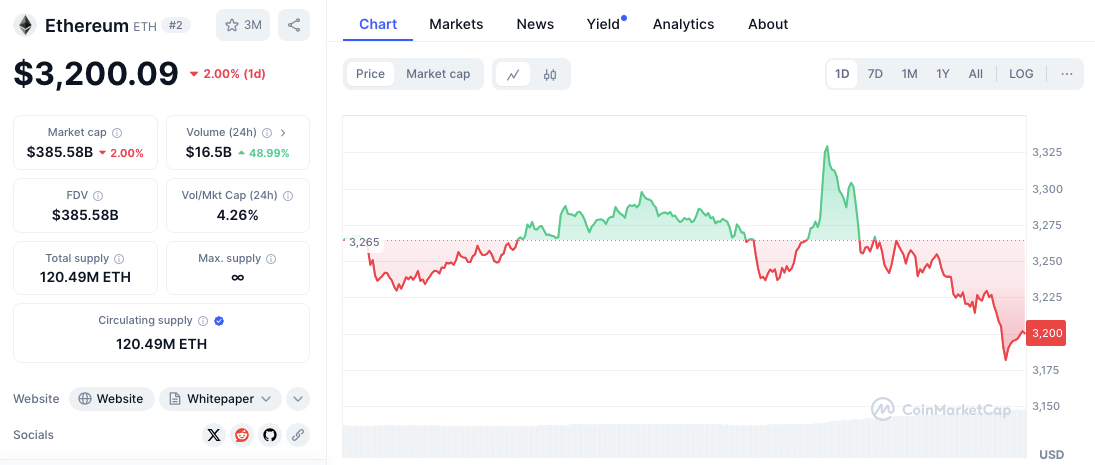Open the X (Twitter) social link
The image size is (1095, 465).
tap(213, 435)
